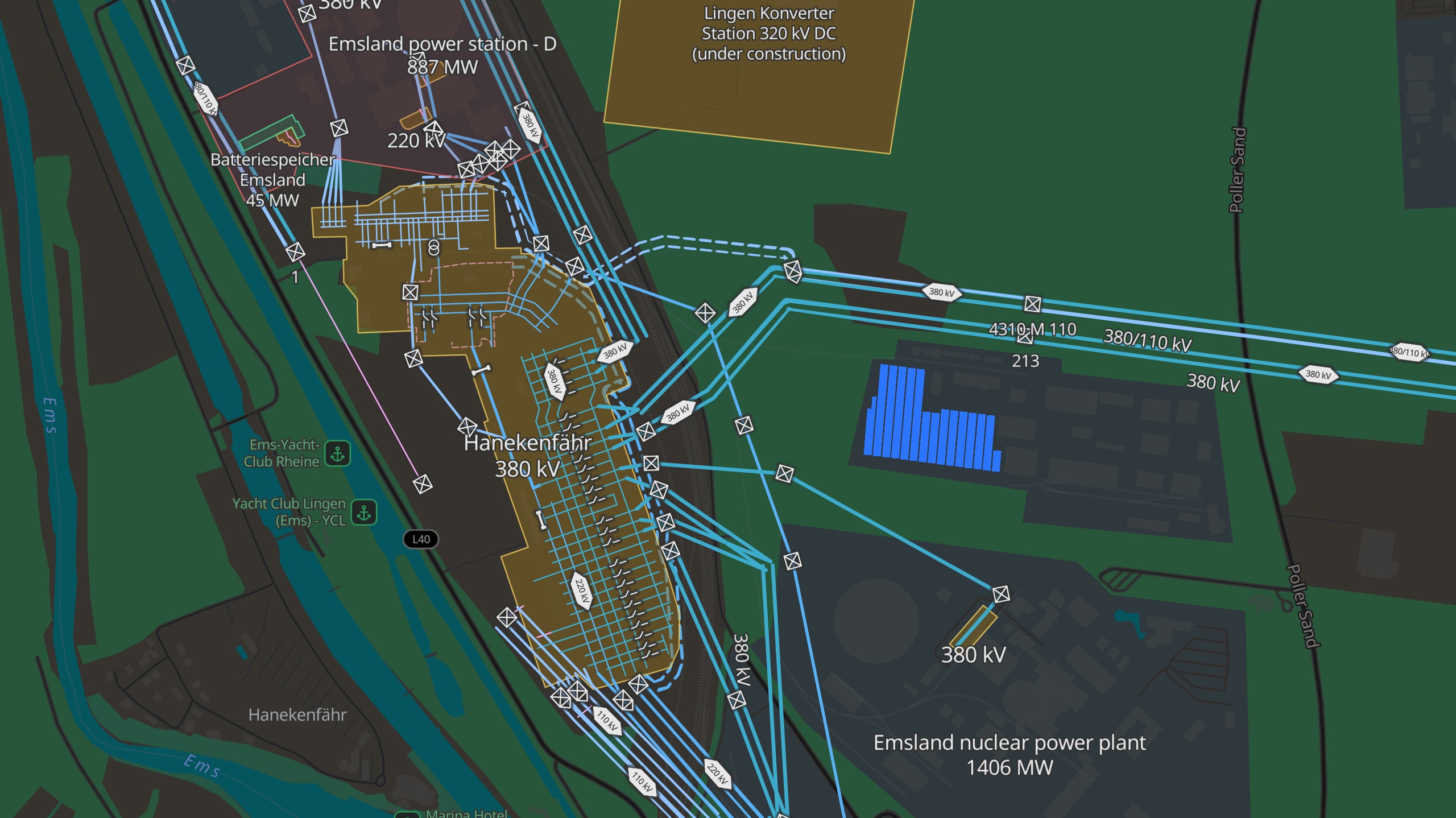Click the tower marker at the nuclear plant switchyard
Image resolution: width=1456 pixels, height=818 pixels.
click(x=1001, y=594)
